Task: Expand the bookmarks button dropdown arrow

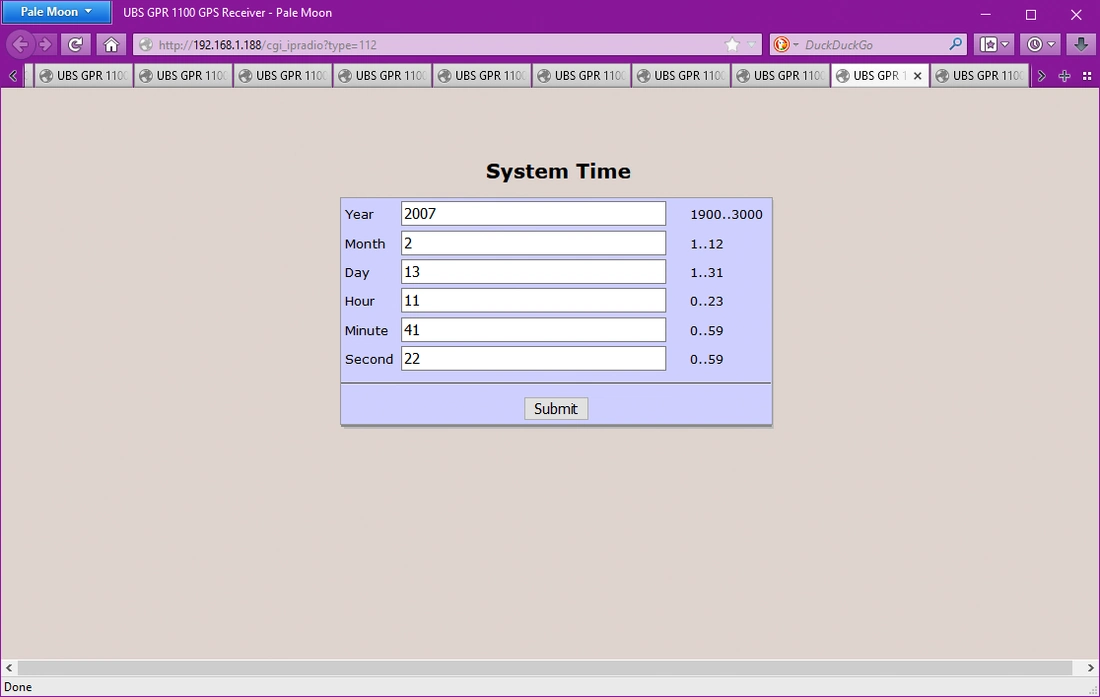Action: point(1005,45)
